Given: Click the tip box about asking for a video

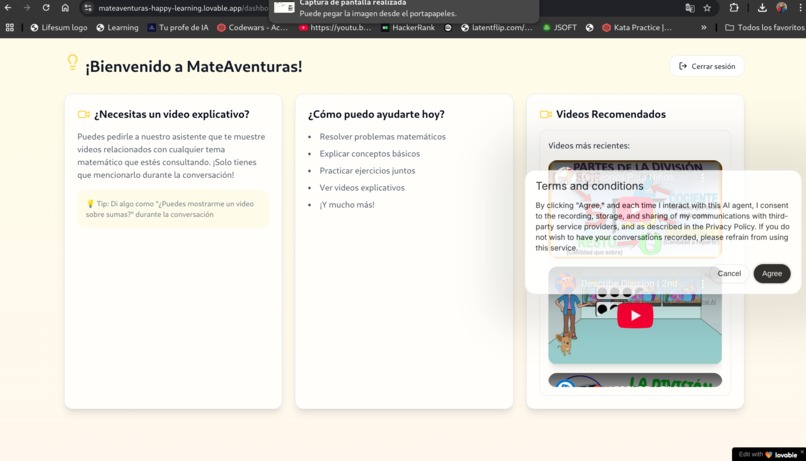Looking at the screenshot, I should coord(173,209).
